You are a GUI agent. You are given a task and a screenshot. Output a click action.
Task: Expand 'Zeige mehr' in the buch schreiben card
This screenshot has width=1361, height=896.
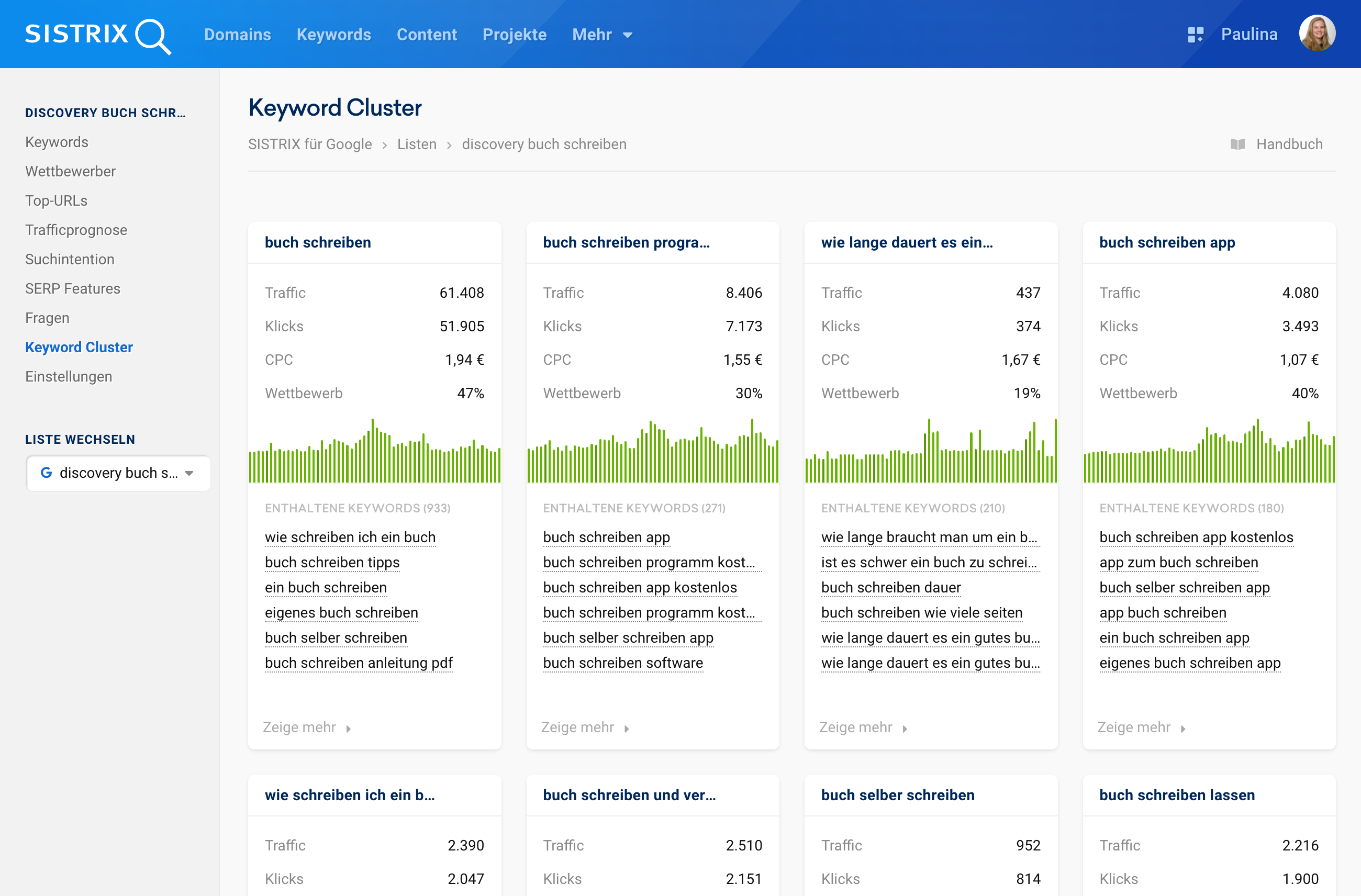tap(307, 727)
